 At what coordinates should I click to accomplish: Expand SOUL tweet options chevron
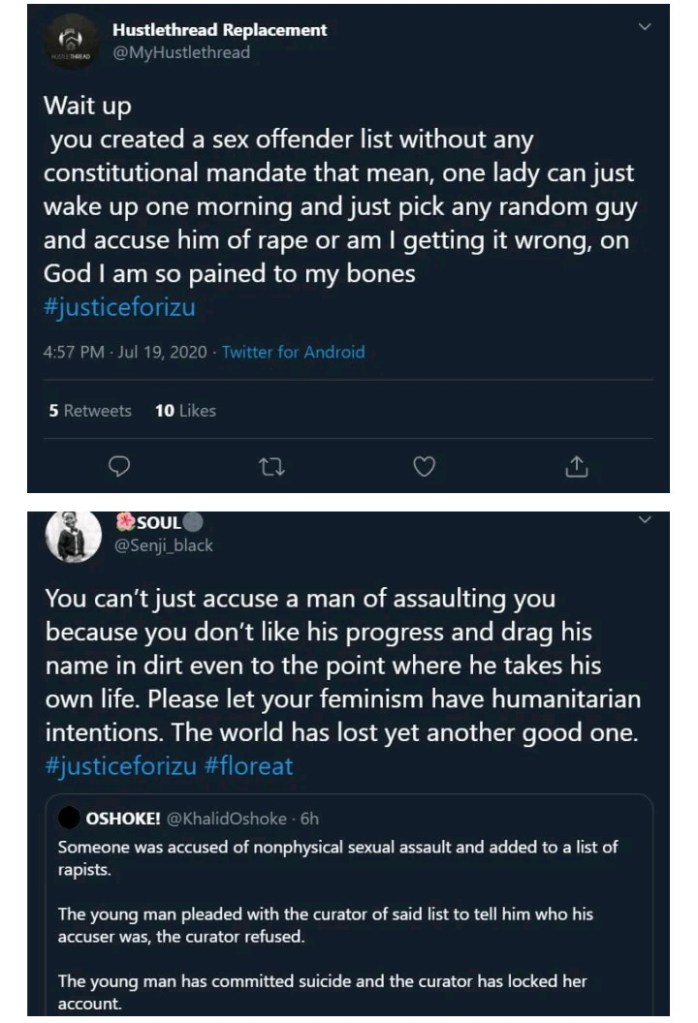click(x=645, y=520)
